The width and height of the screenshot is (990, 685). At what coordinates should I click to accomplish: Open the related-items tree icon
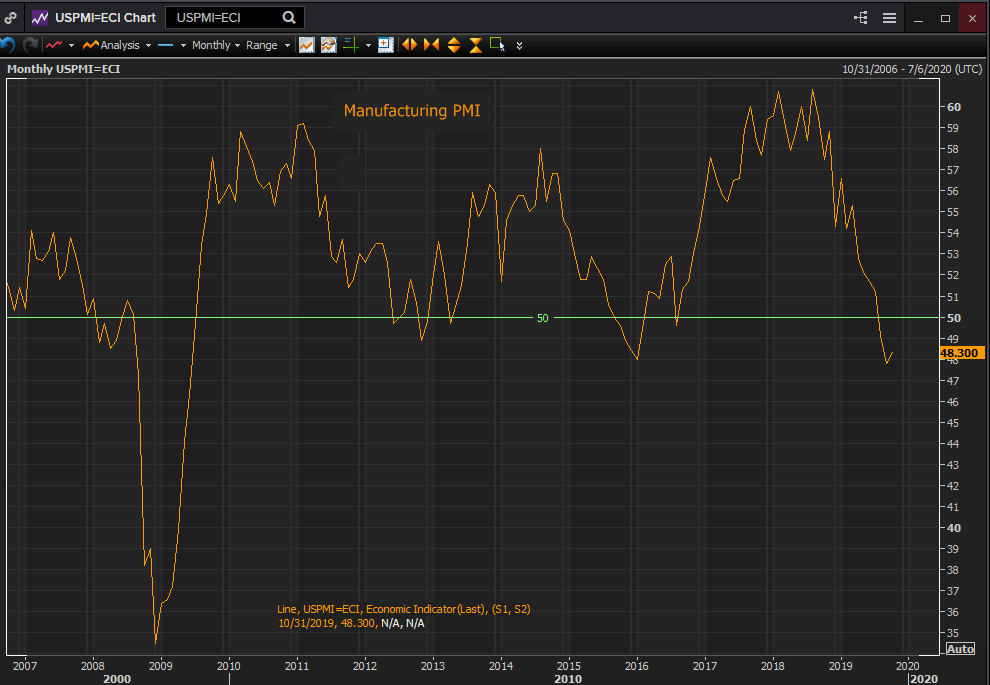[861, 18]
